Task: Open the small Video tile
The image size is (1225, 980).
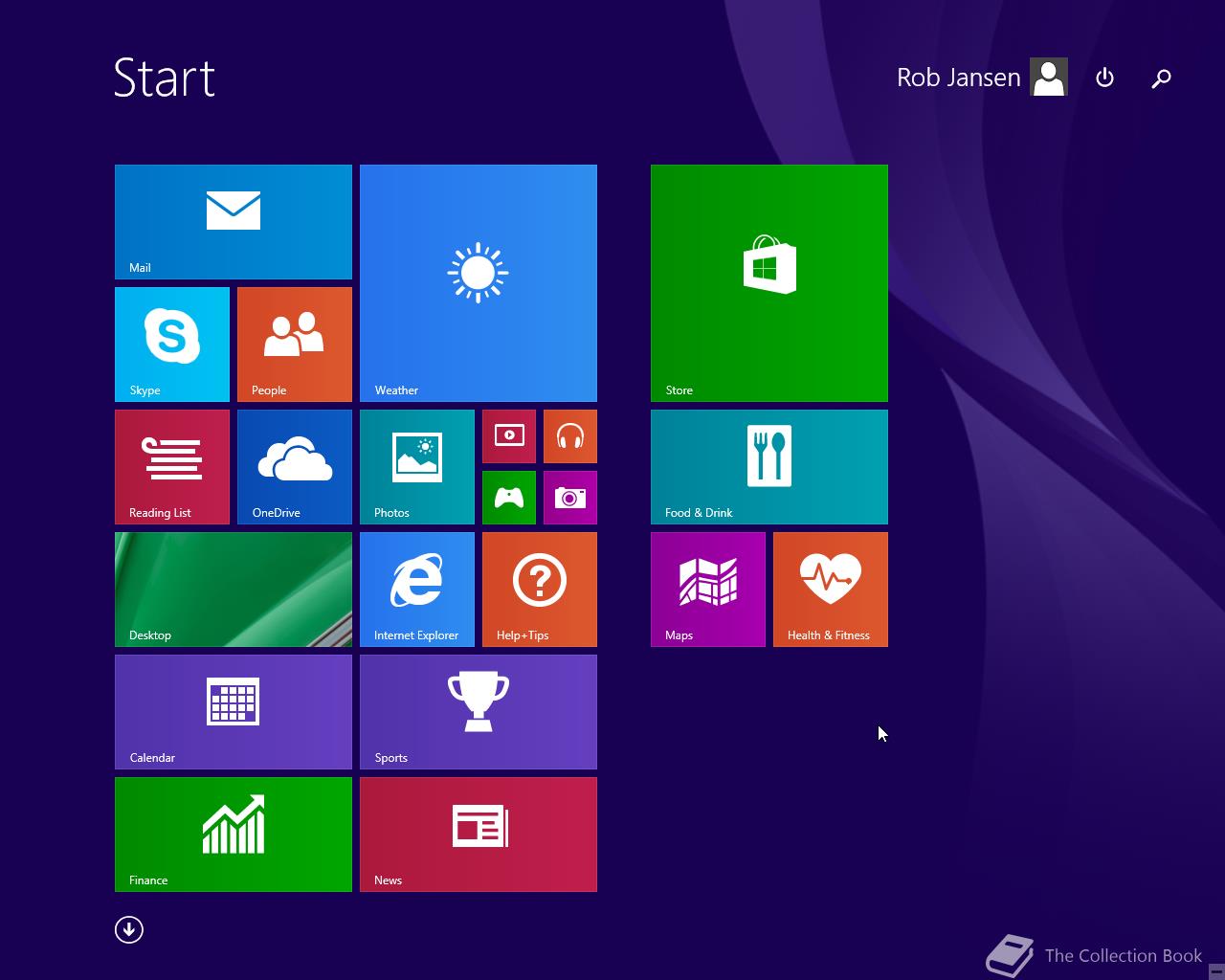Action: click(509, 436)
